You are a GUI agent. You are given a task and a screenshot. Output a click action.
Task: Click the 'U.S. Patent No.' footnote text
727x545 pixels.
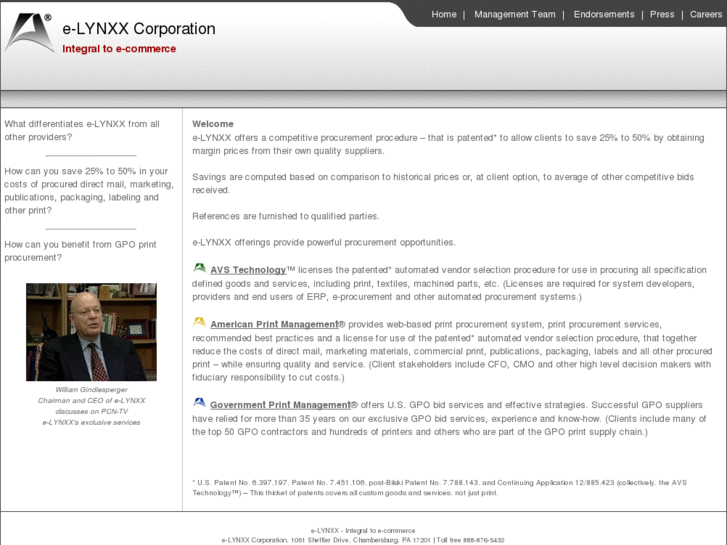coord(440,487)
